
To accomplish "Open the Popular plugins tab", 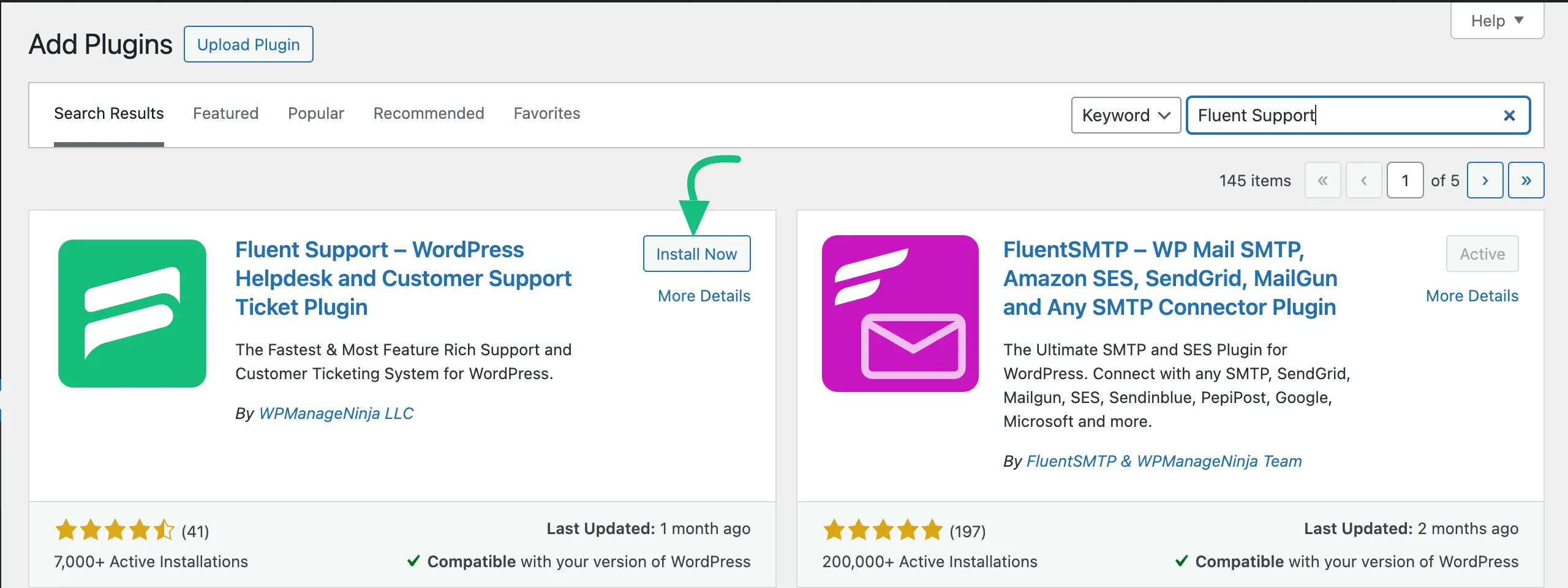I will click(x=315, y=113).
